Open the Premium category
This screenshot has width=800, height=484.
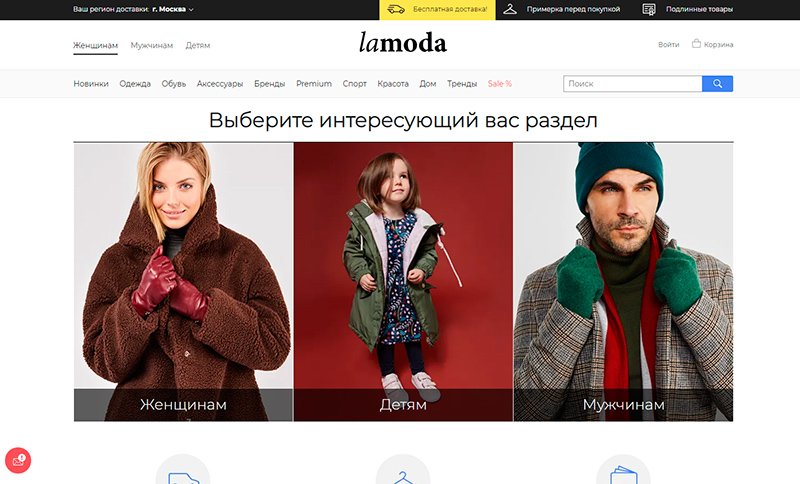(314, 84)
